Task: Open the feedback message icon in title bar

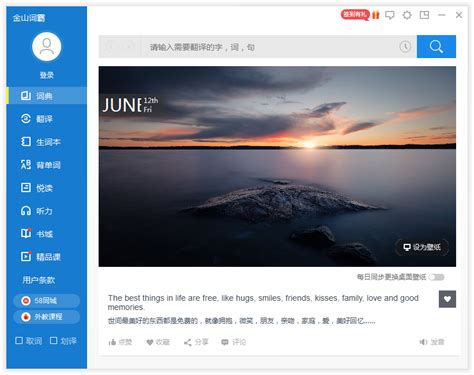Action: point(390,15)
